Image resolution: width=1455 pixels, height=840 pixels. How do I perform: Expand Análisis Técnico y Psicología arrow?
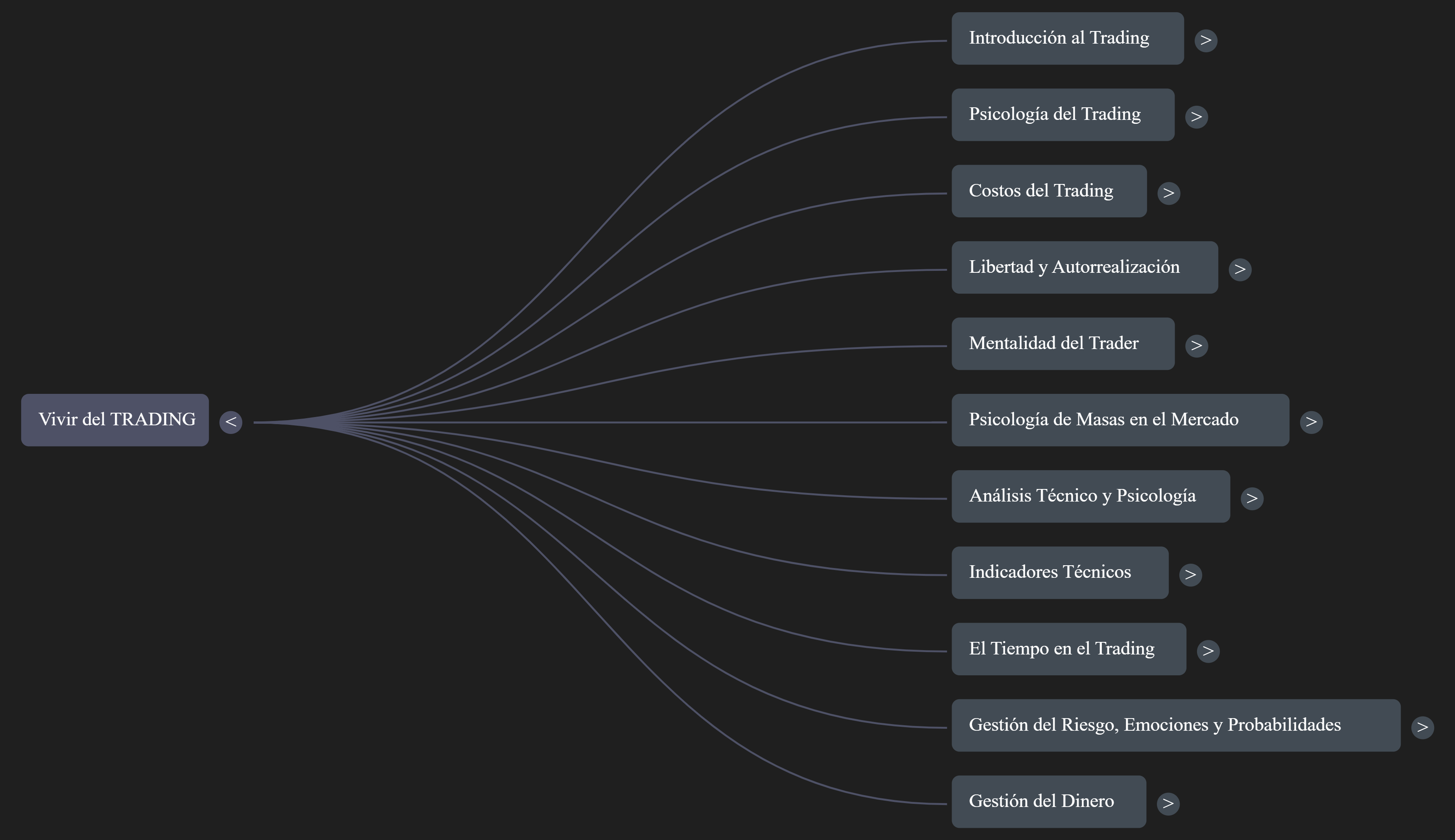tap(1251, 498)
